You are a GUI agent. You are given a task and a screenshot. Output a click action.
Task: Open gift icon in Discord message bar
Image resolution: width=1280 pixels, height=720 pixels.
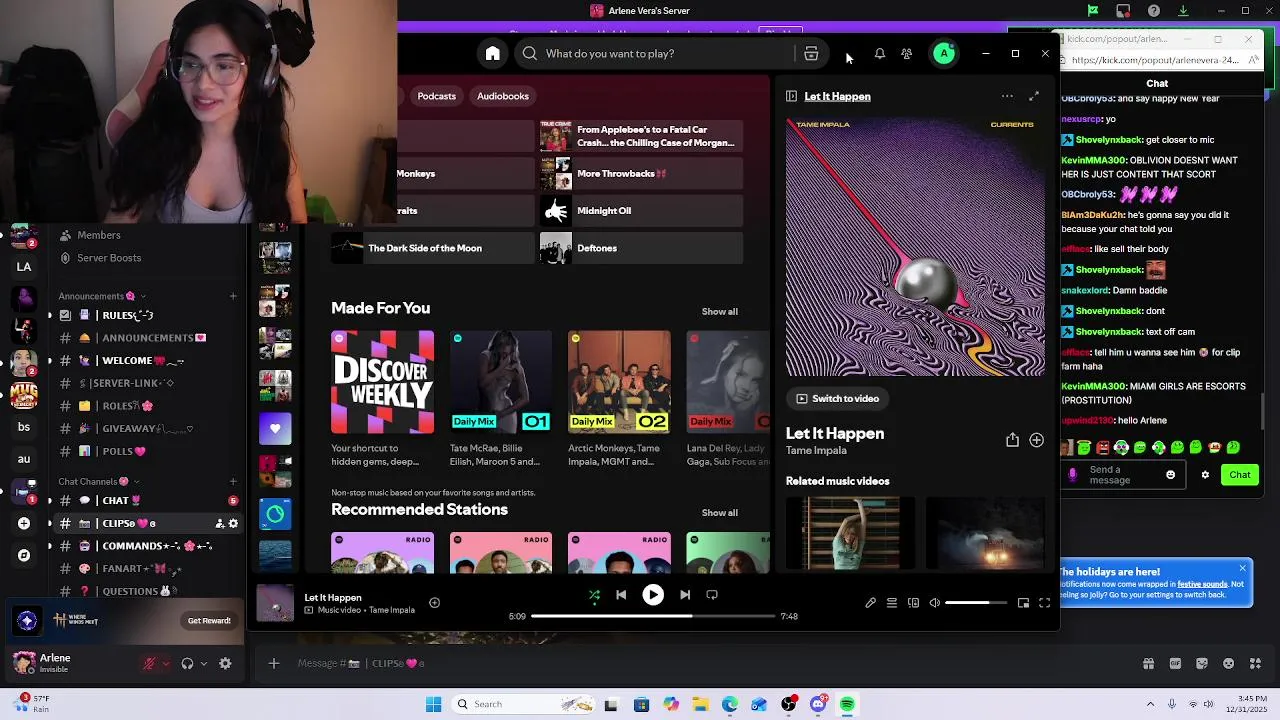[x=1148, y=663]
